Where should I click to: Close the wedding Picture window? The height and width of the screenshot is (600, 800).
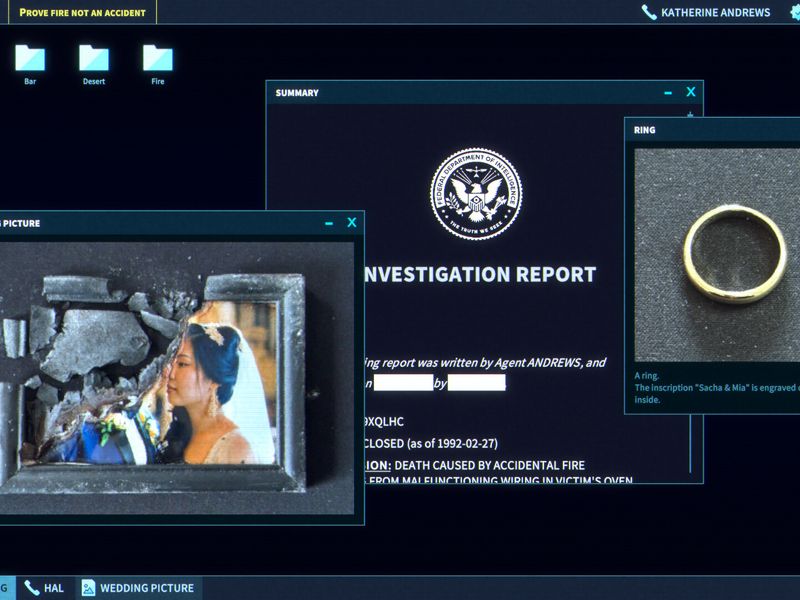pos(352,222)
